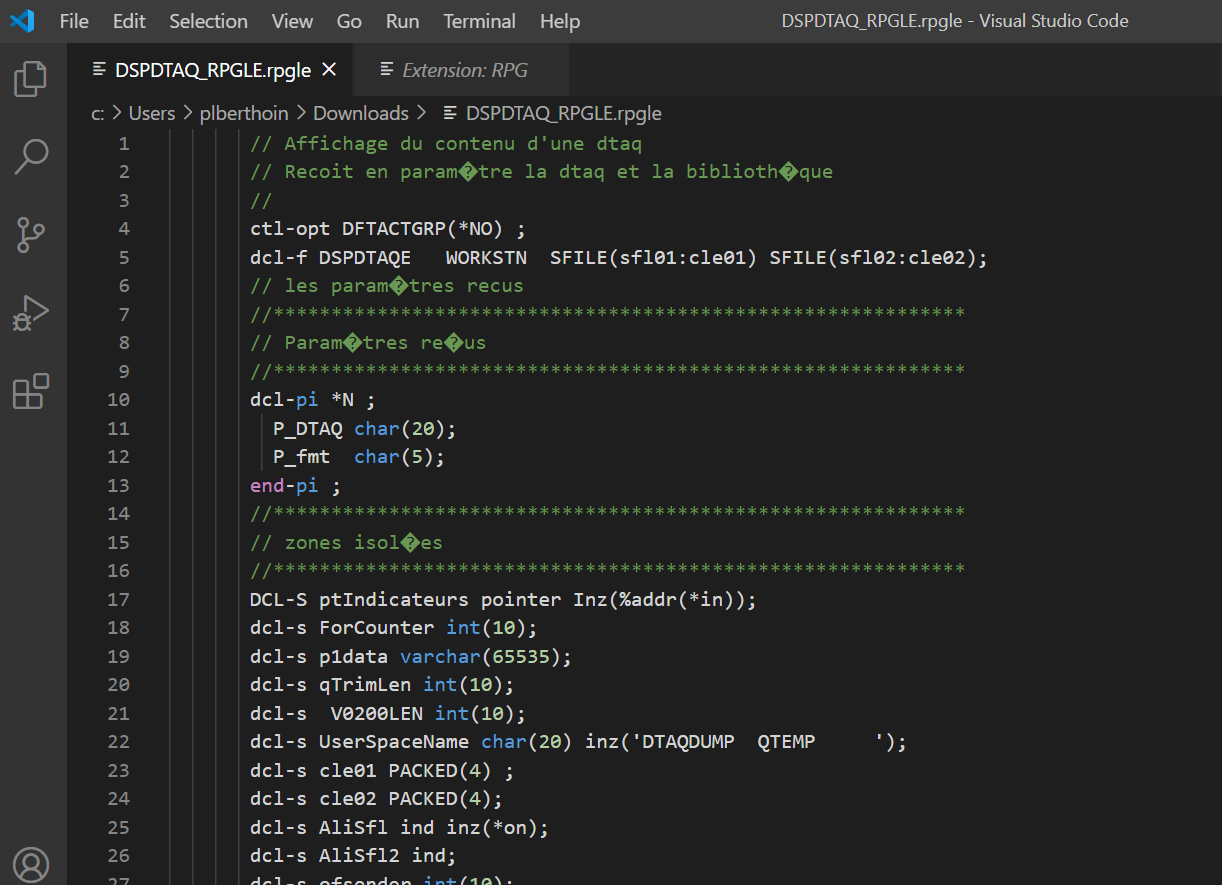Open the Run and Debug view

[x=31, y=313]
